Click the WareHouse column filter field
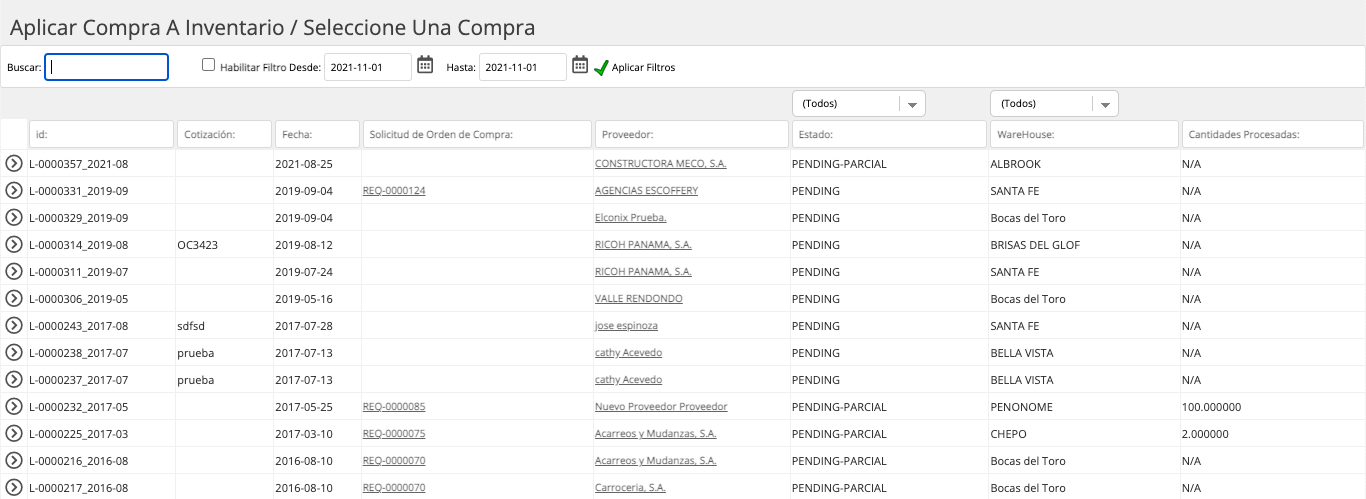The width and height of the screenshot is (1366, 499). coord(1084,134)
